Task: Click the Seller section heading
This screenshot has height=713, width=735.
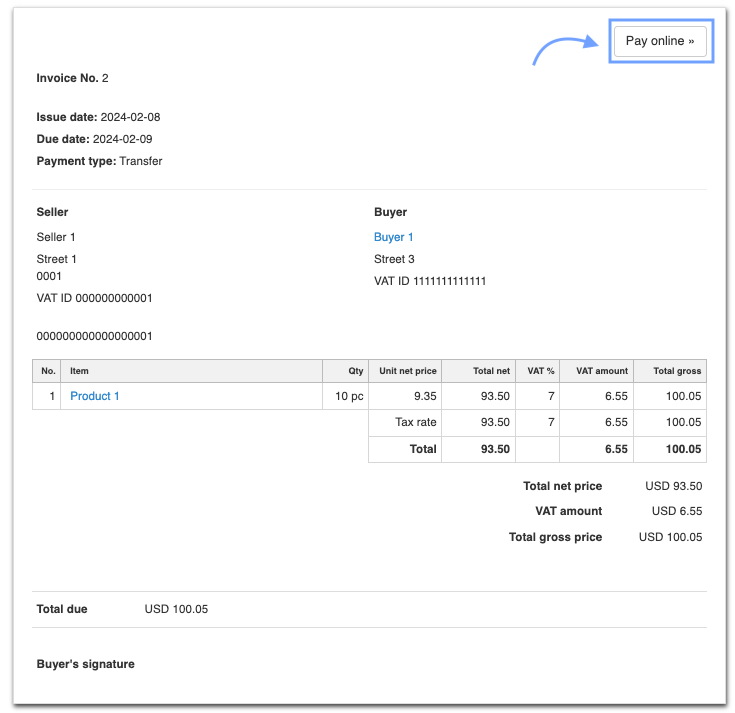Action: coord(52,212)
